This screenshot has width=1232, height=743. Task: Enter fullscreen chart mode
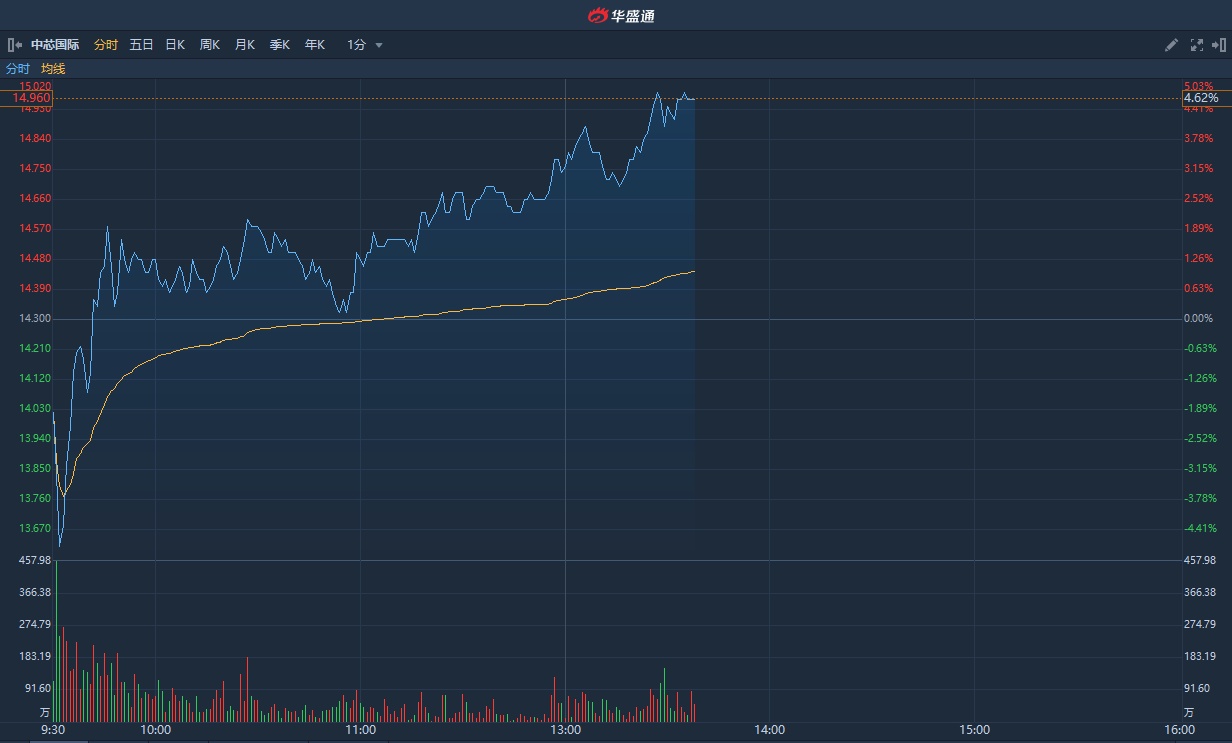pos(1196,45)
